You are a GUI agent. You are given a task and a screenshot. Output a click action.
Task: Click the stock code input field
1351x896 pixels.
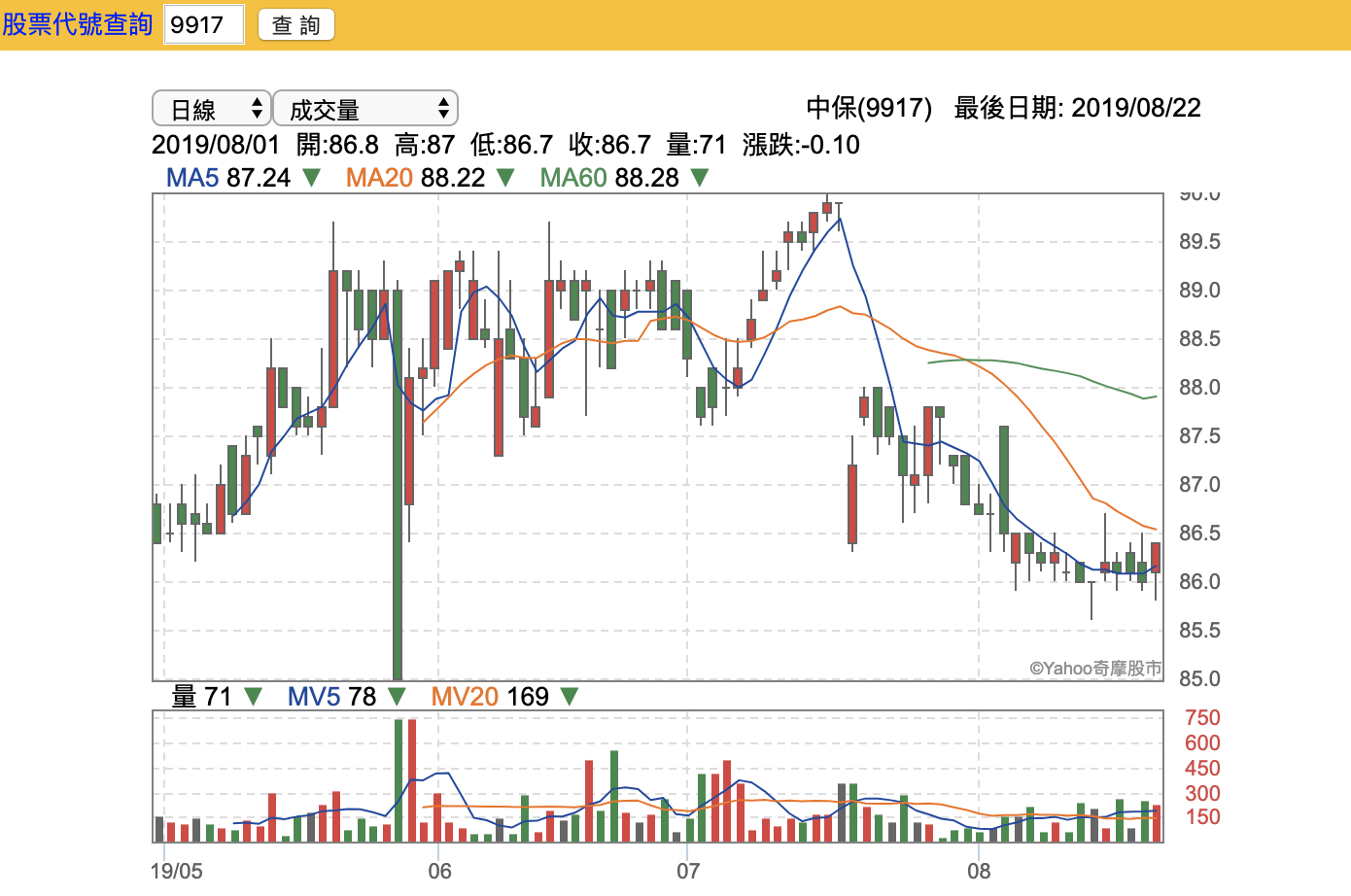click(203, 24)
